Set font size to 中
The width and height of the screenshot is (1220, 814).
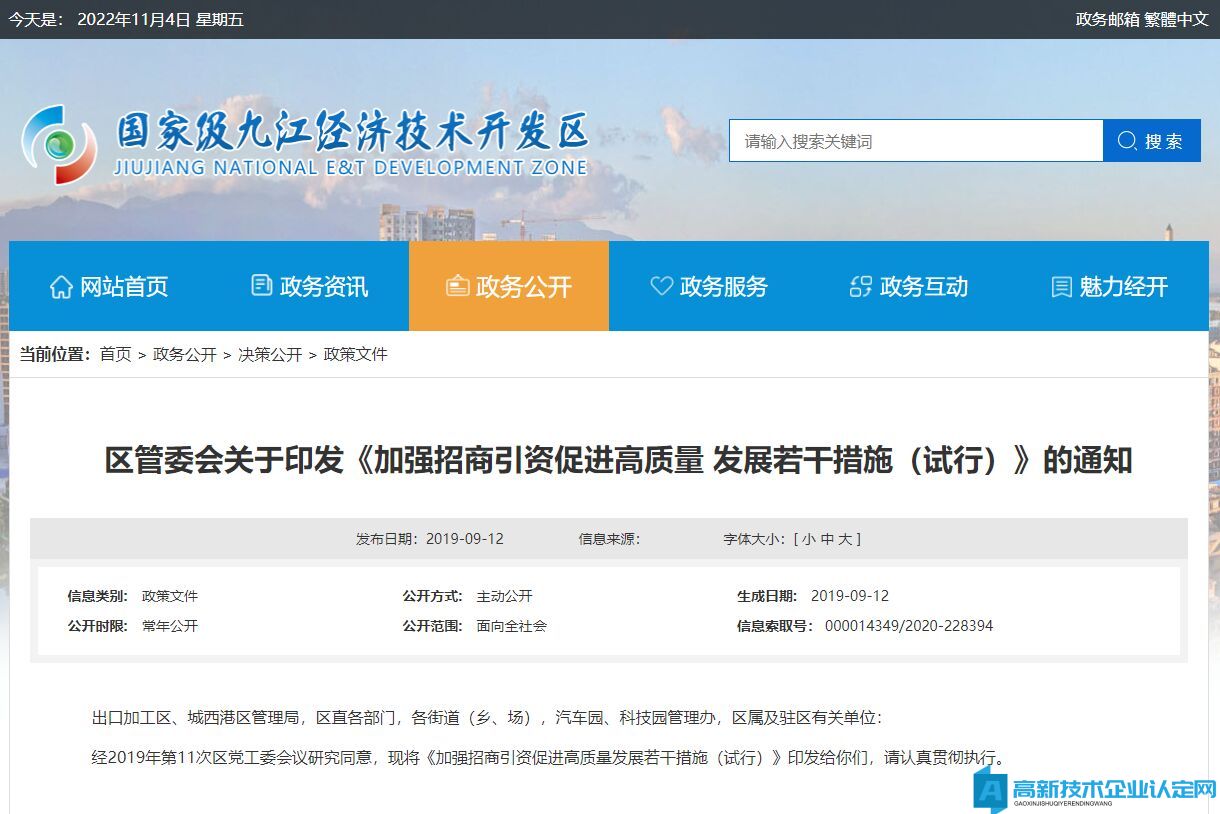827,539
